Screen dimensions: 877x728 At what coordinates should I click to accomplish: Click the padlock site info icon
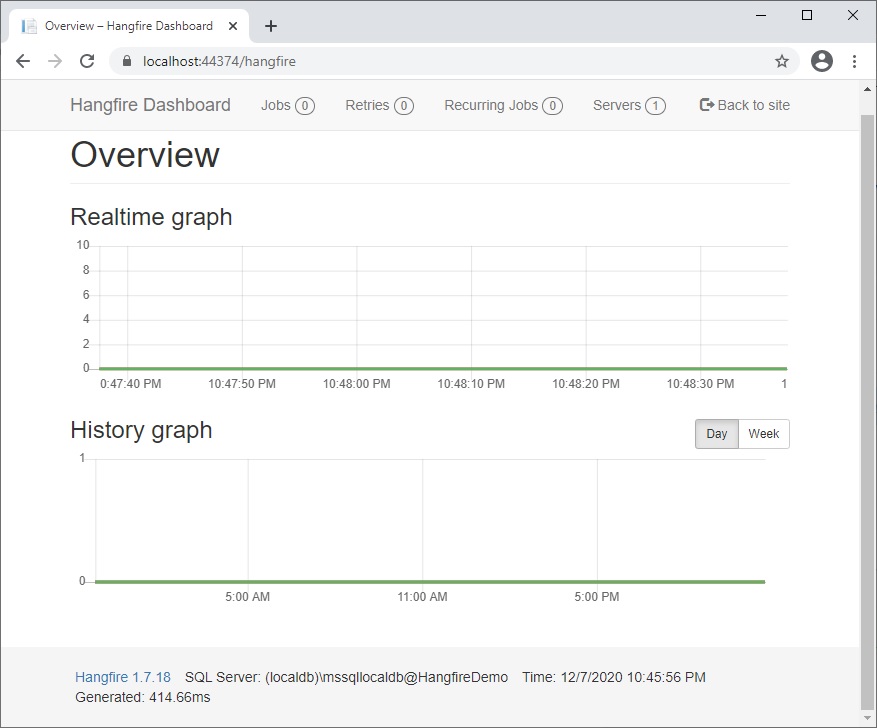[x=126, y=61]
